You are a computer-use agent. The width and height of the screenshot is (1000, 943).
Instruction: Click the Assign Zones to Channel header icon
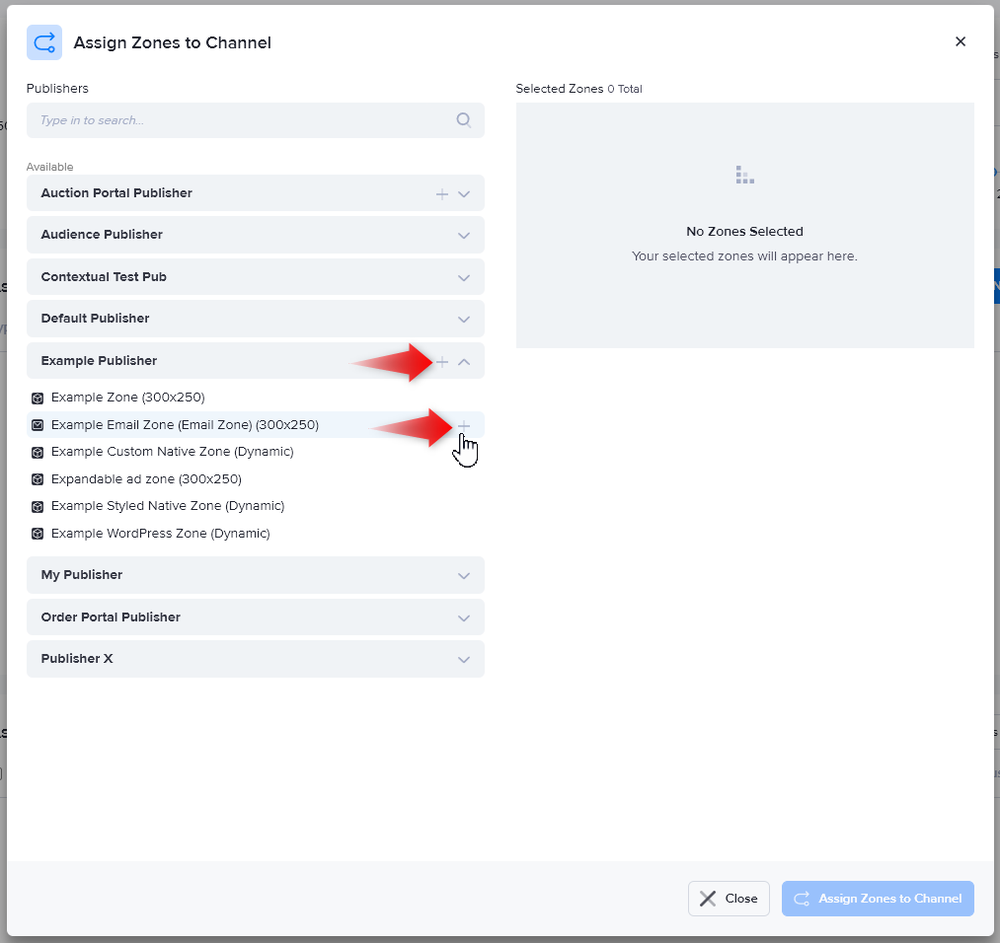tap(44, 43)
